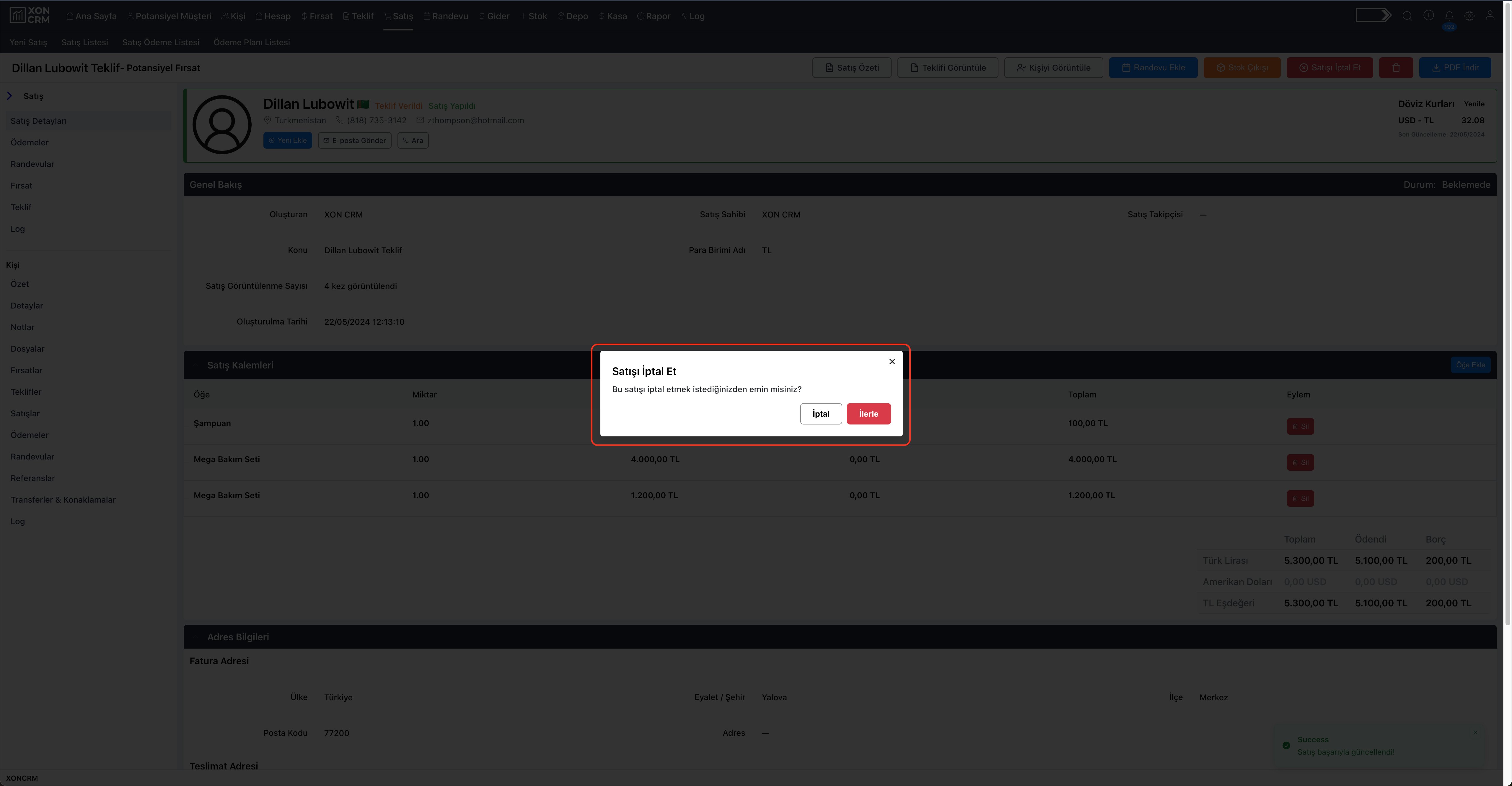
Task: Collapse the Adres Bilgileri section
Action: pyautogui.click(x=195, y=637)
